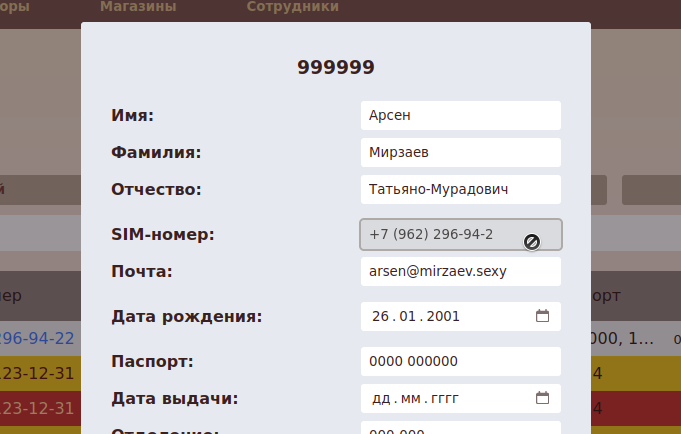Viewport: 681px width, 434px height.
Task: Click the blue 296-94-22 phone link
Action: 38,338
